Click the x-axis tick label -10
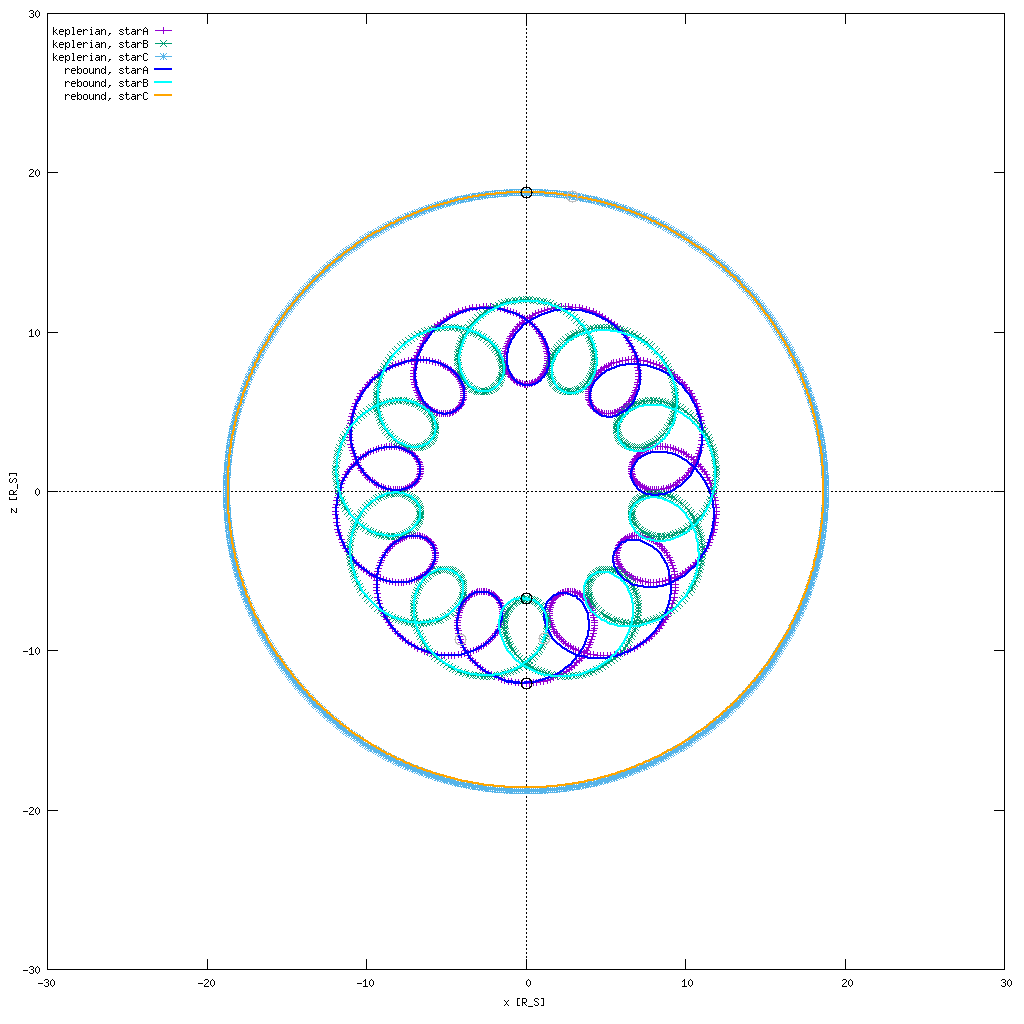This screenshot has width=1024, height=1024. [366, 984]
